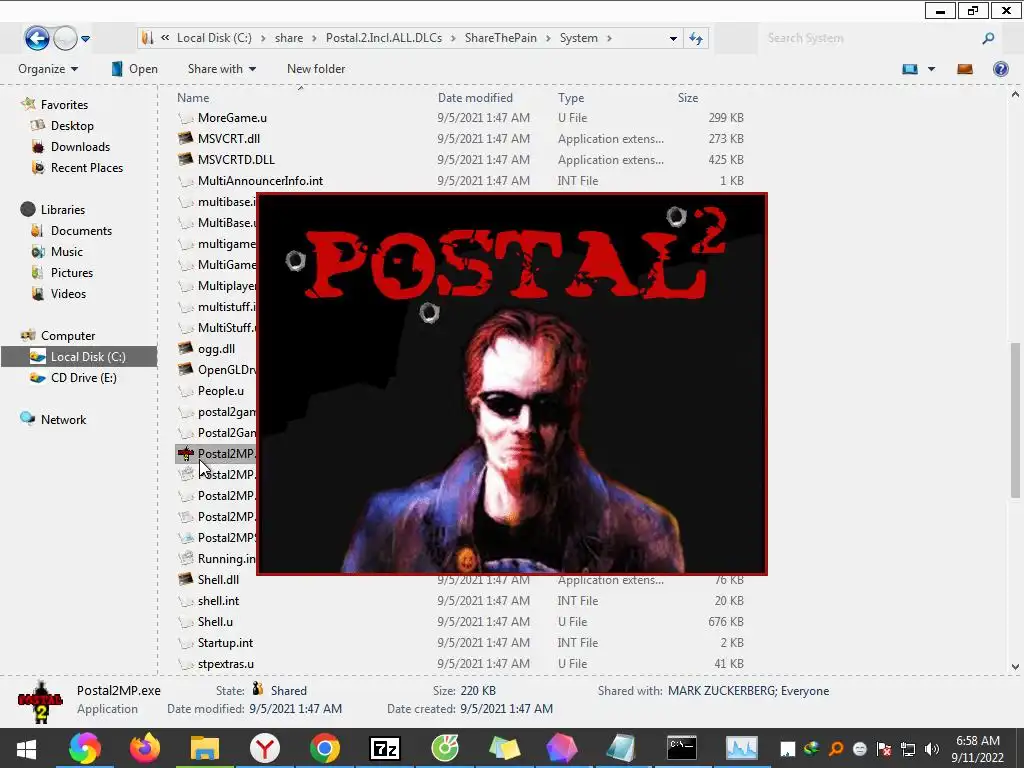Open the Organize menu
The image size is (1024, 768).
click(48, 69)
